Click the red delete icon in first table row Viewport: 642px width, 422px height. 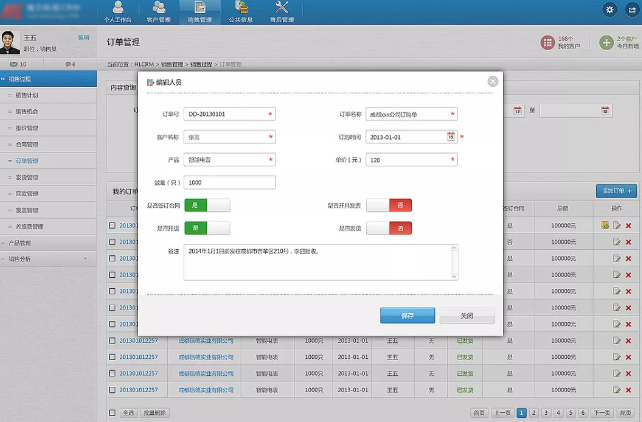(629, 226)
